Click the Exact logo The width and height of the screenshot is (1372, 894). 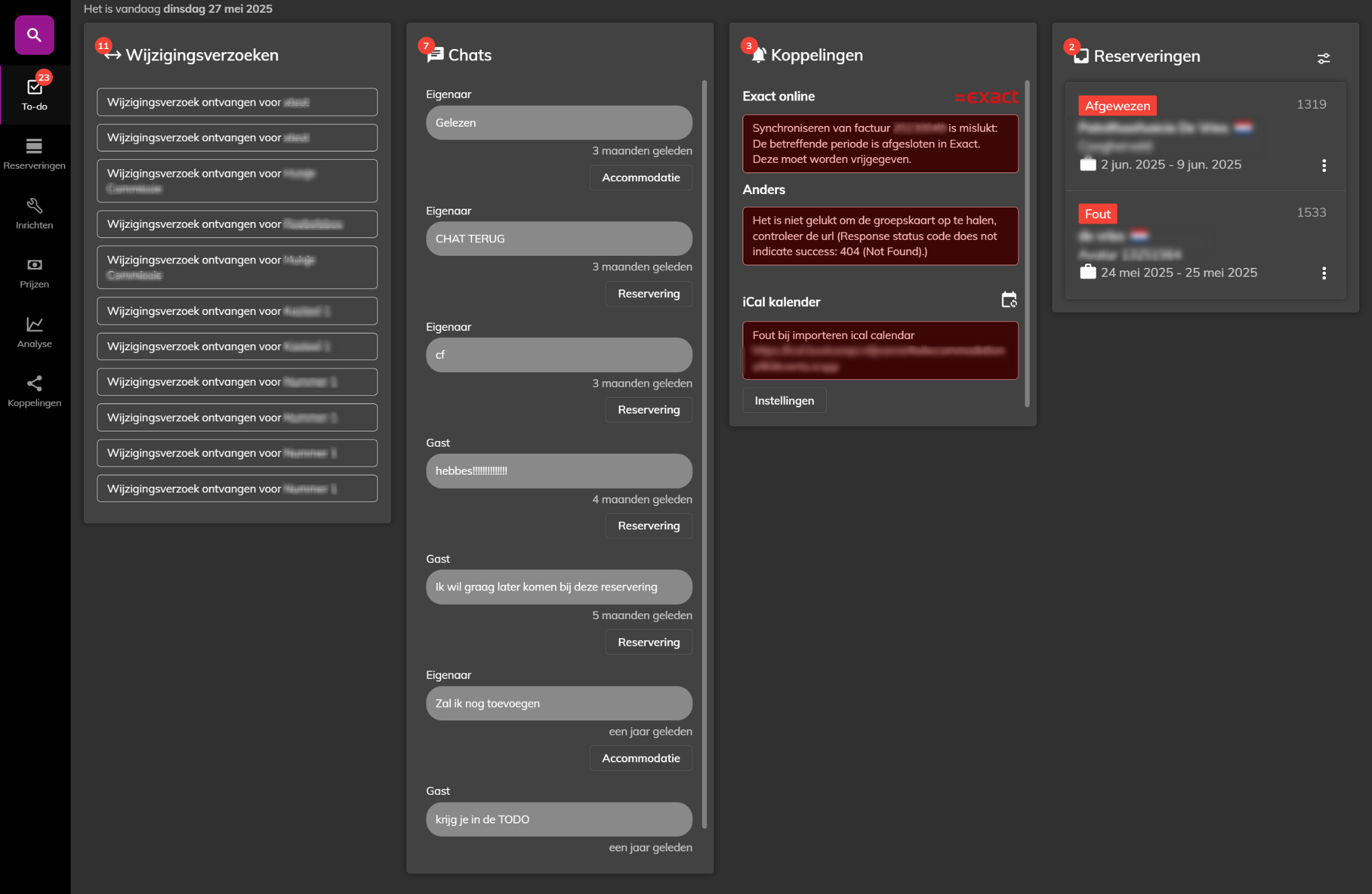[986, 97]
